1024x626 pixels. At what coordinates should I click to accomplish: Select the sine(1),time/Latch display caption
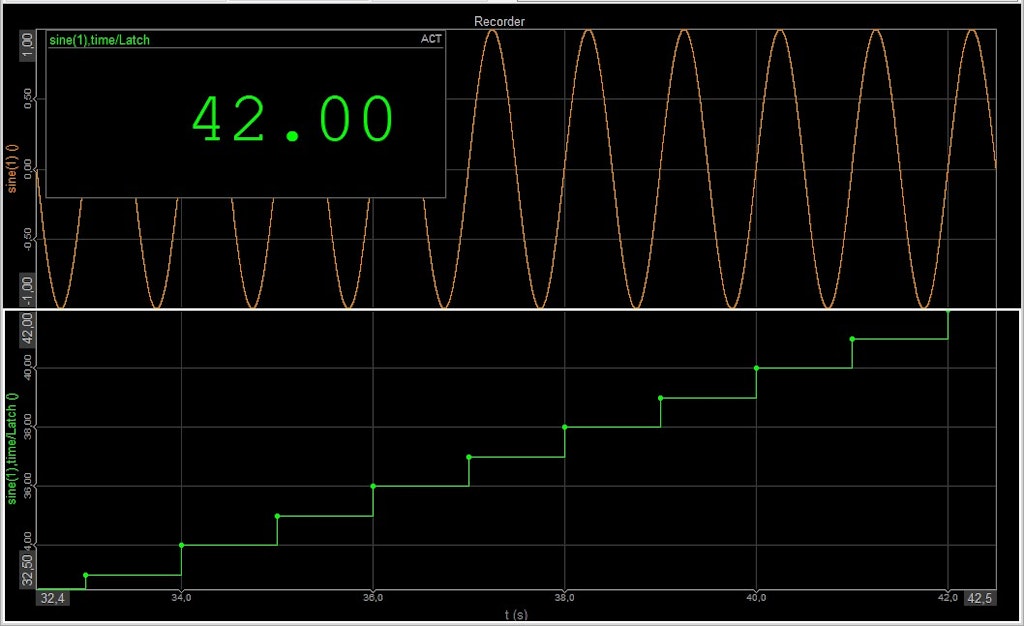point(99,40)
